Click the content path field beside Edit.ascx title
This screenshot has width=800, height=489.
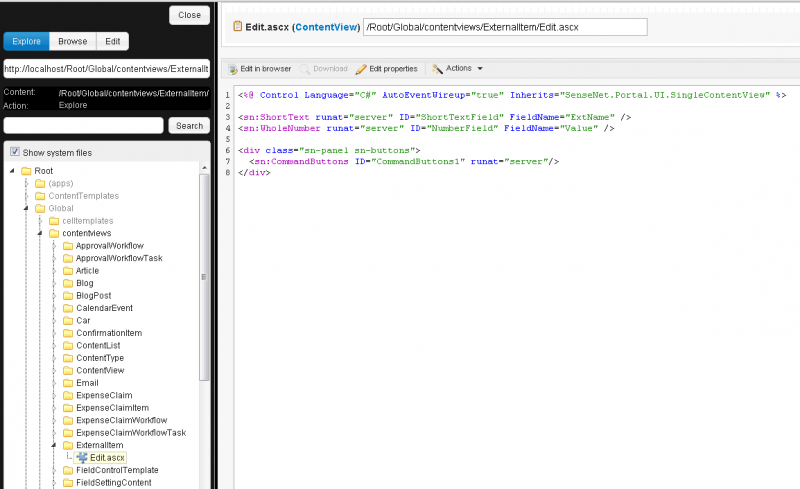[x=505, y=27]
